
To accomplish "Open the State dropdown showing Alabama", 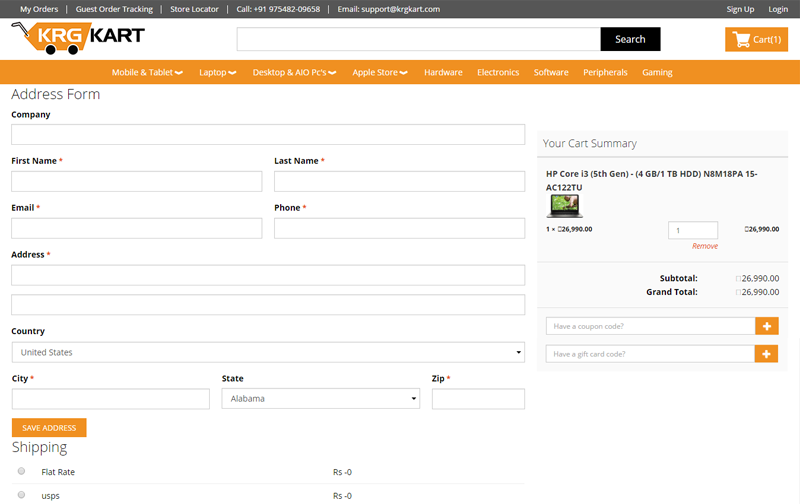I will coord(320,398).
